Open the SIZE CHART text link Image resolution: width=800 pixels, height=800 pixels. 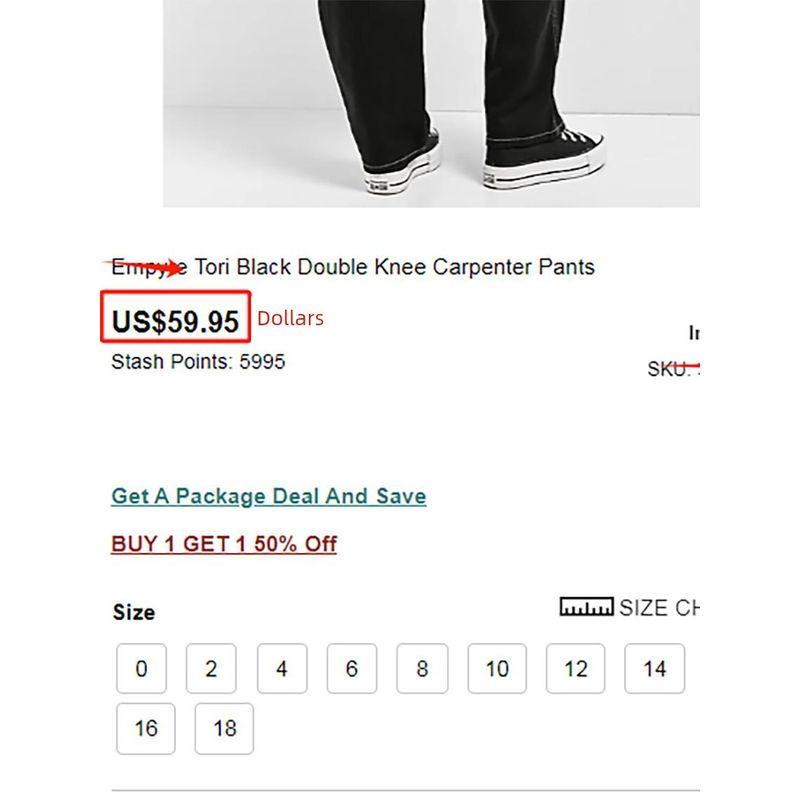[x=658, y=608]
